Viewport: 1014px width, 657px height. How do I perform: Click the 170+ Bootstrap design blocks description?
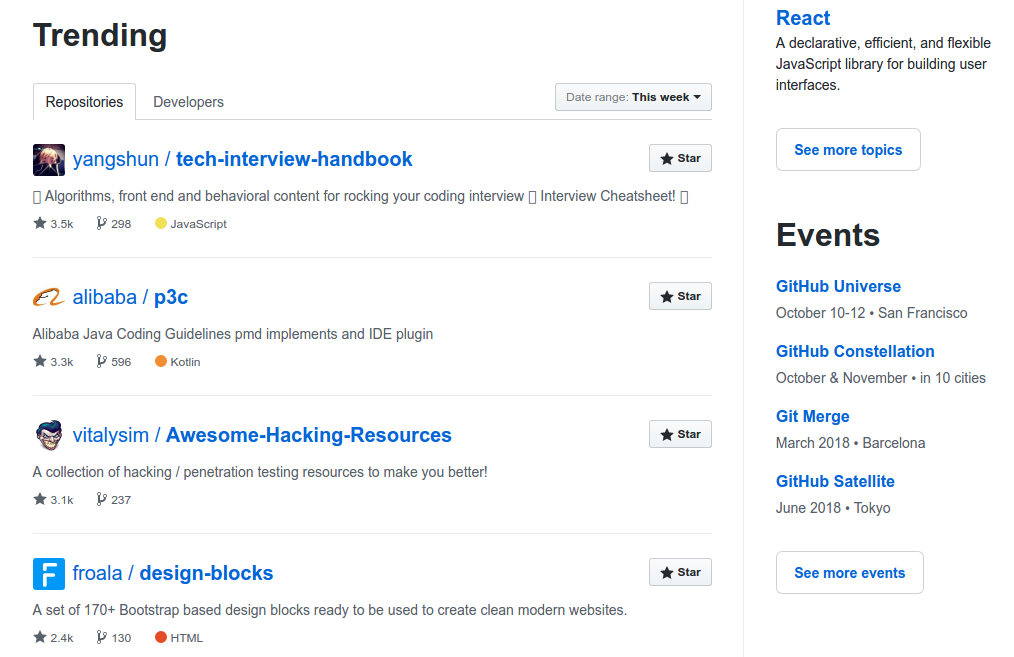pyautogui.click(x=330, y=610)
